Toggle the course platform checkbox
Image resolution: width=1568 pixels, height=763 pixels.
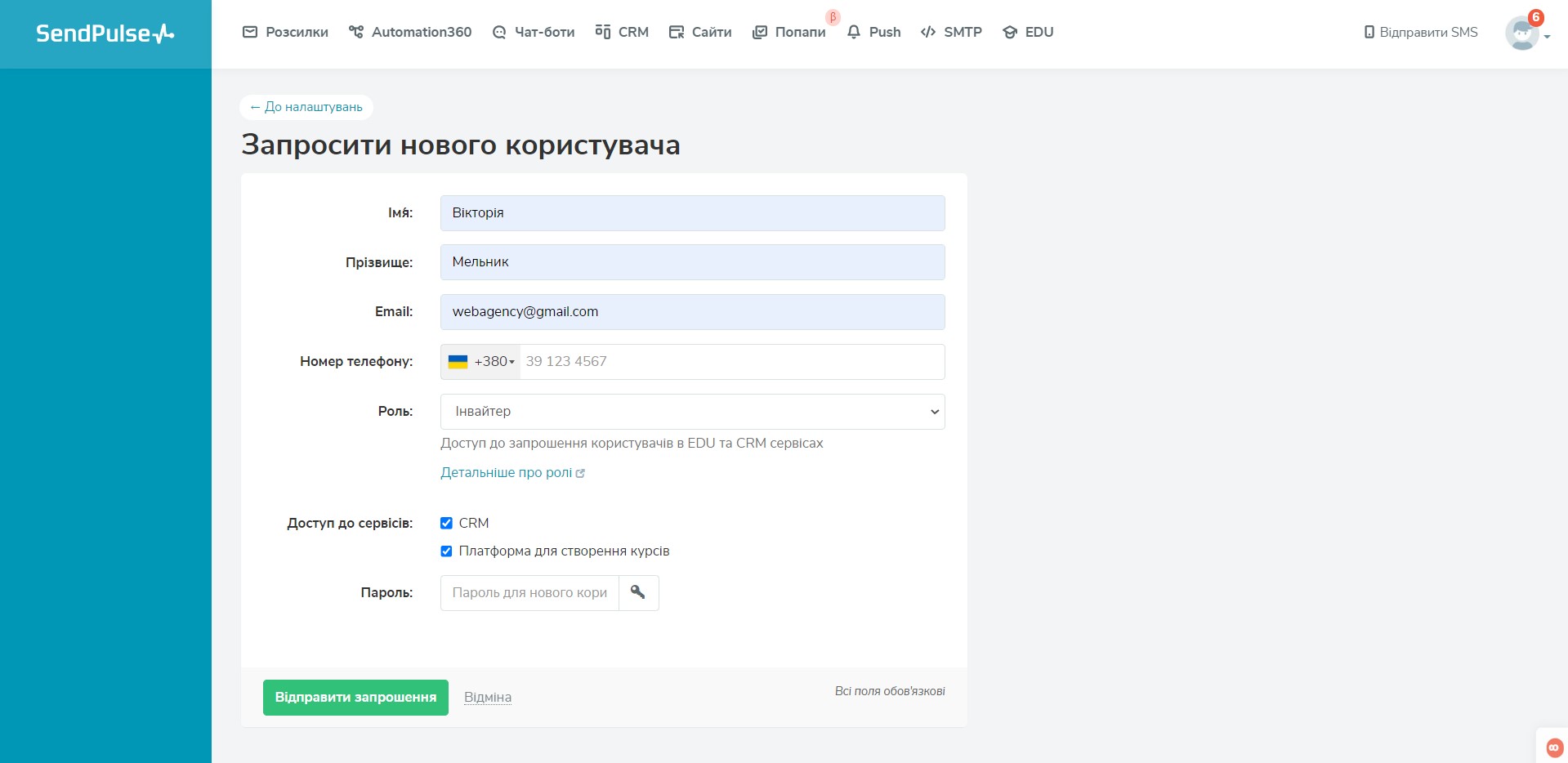[x=446, y=551]
